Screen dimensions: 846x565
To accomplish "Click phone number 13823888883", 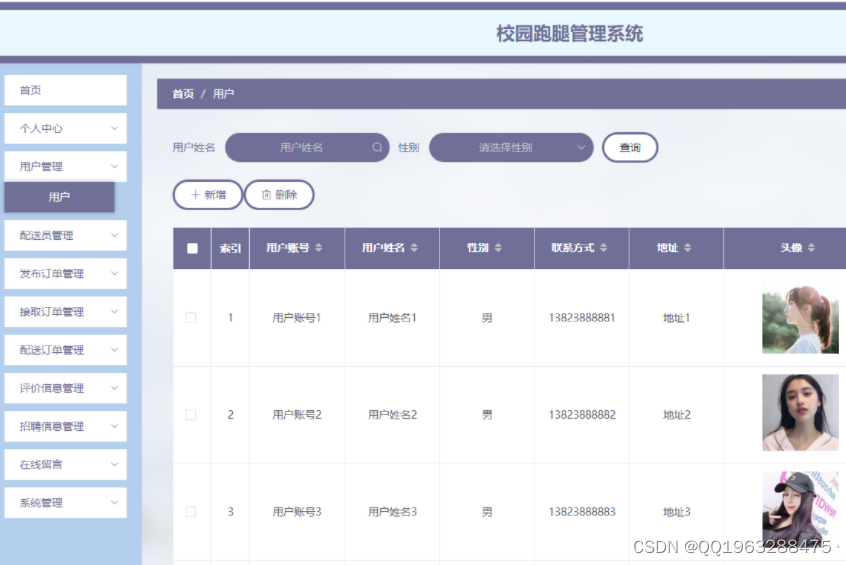I will (582, 512).
